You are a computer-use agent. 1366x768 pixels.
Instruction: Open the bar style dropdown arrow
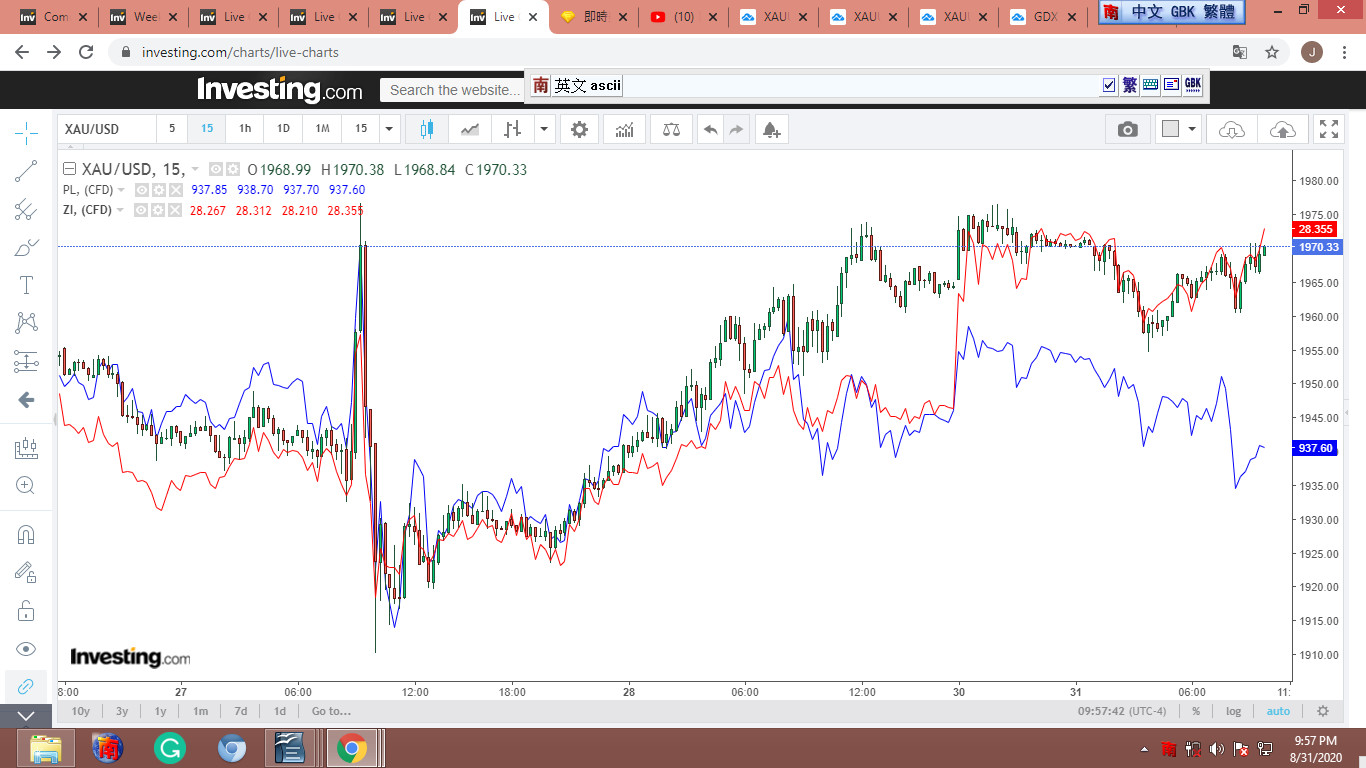pos(544,129)
